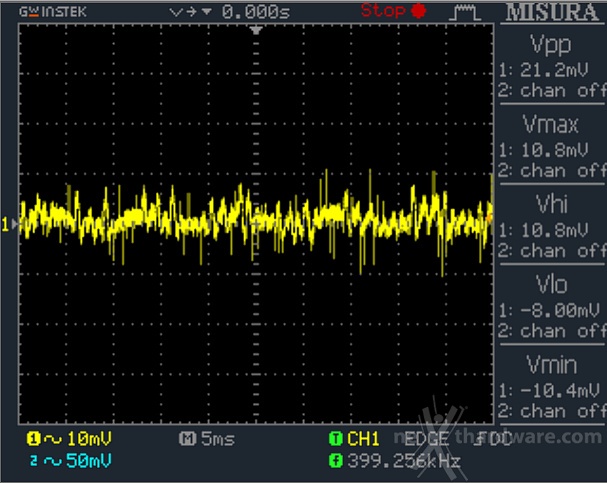Click the Vmax value 10.8mV
The width and height of the screenshot is (607, 483).
pyautogui.click(x=554, y=150)
